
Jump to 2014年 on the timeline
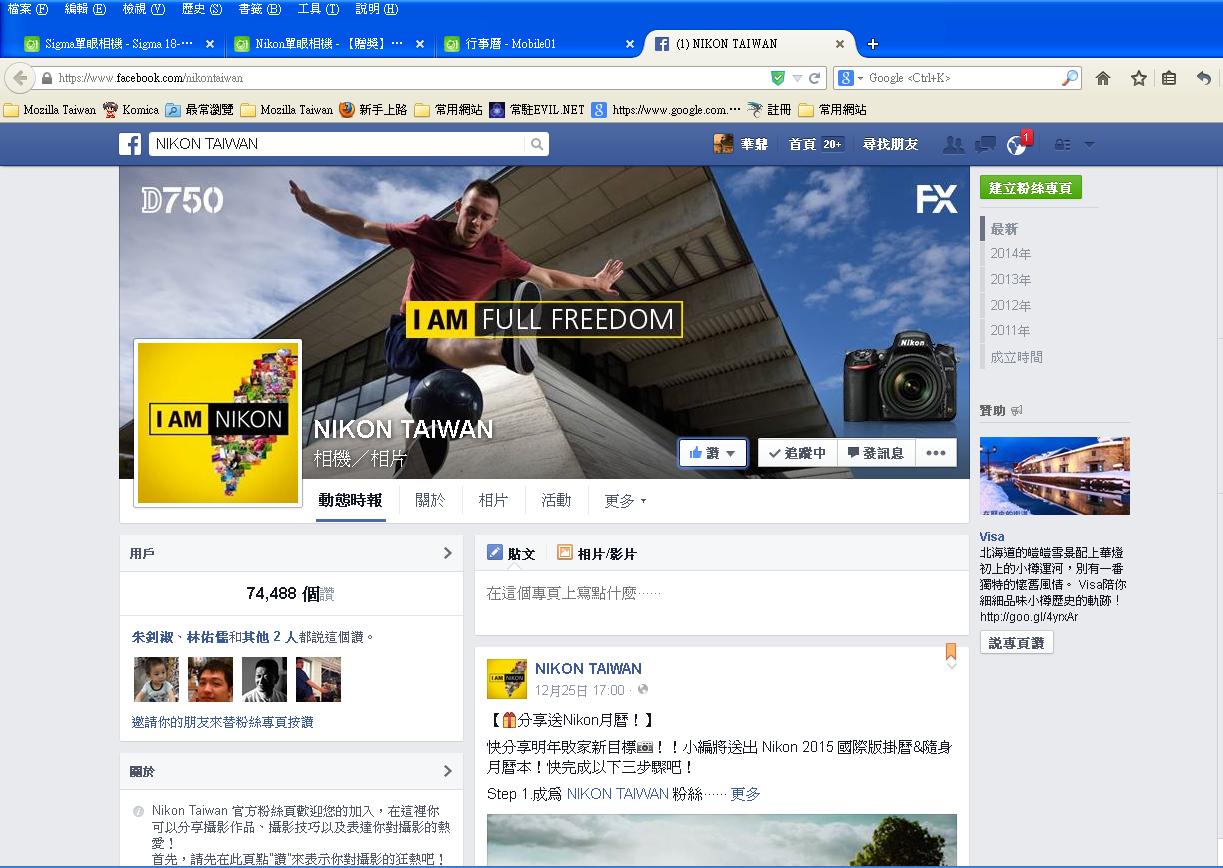(1010, 254)
